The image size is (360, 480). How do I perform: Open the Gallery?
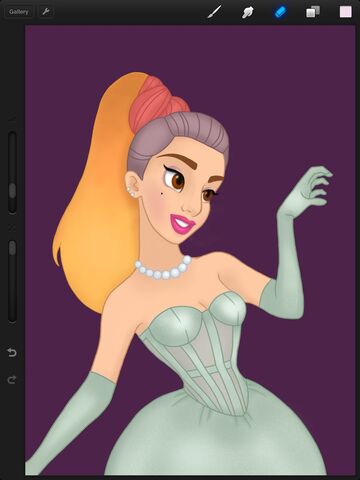[19, 12]
